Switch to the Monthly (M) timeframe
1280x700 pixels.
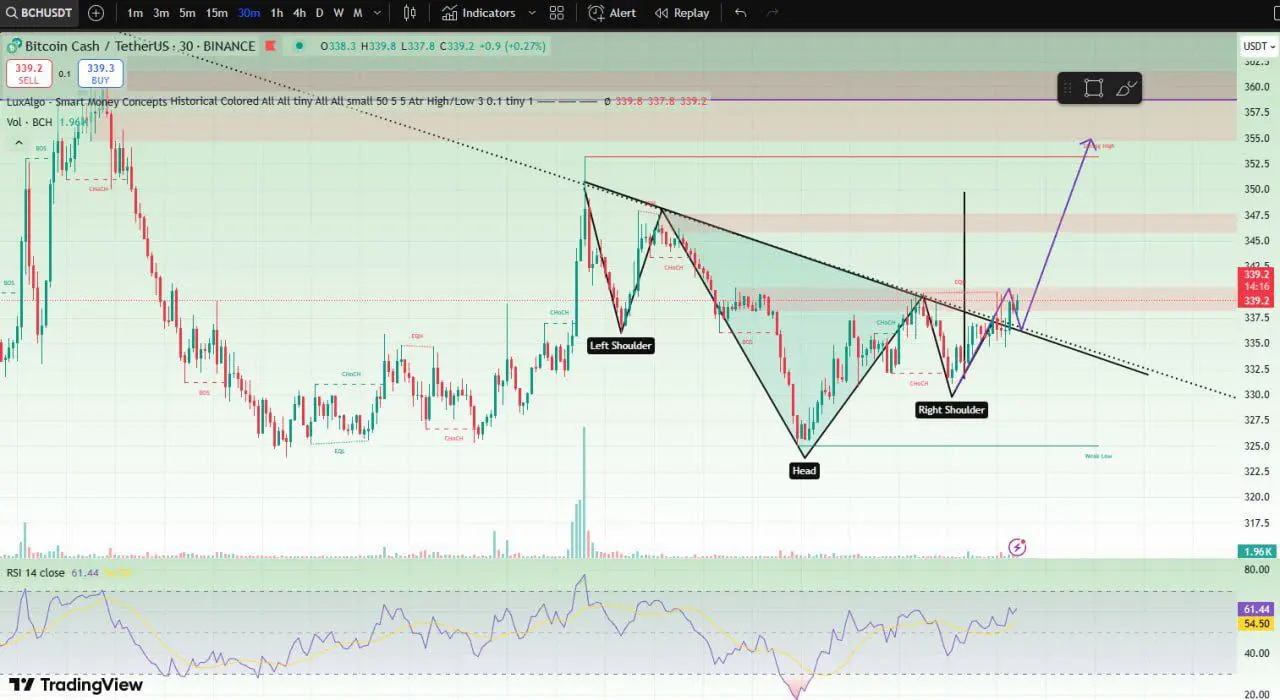coord(357,13)
